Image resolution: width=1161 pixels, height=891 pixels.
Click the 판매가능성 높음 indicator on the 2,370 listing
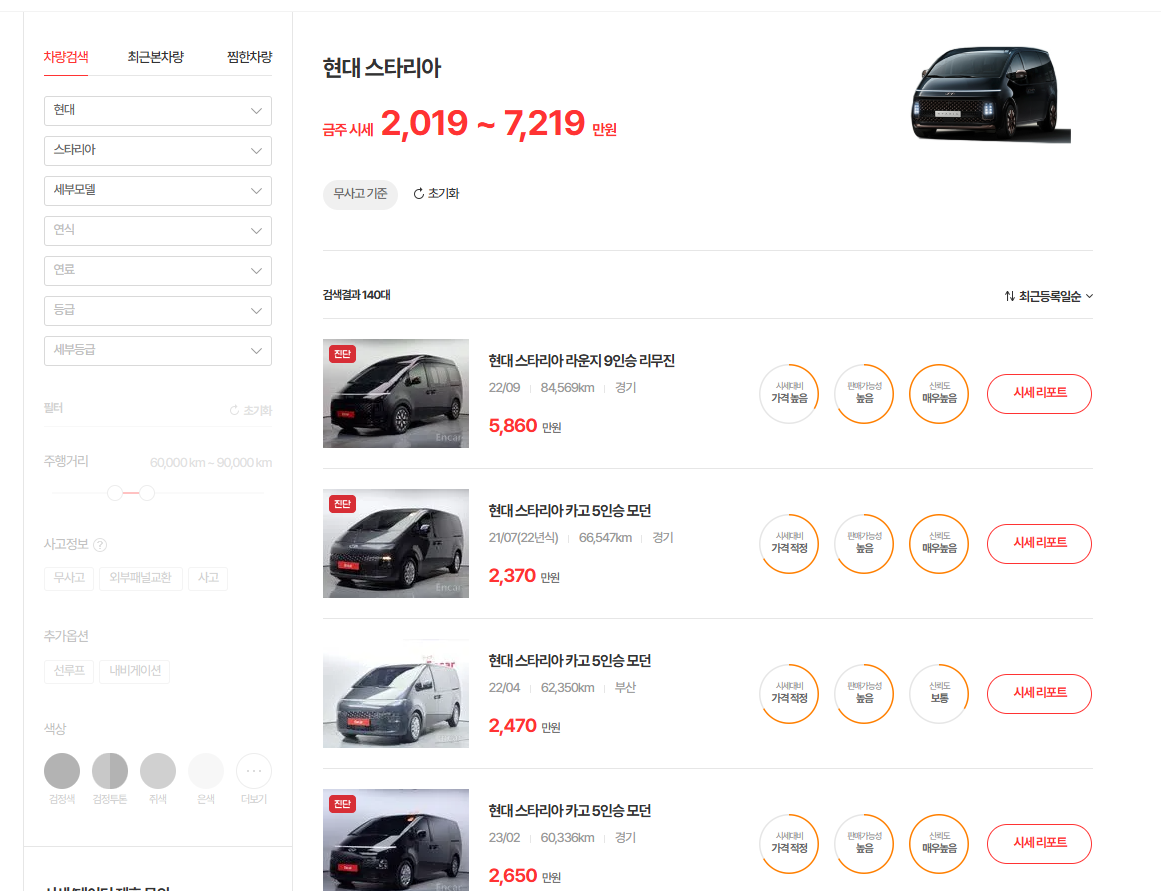click(864, 544)
